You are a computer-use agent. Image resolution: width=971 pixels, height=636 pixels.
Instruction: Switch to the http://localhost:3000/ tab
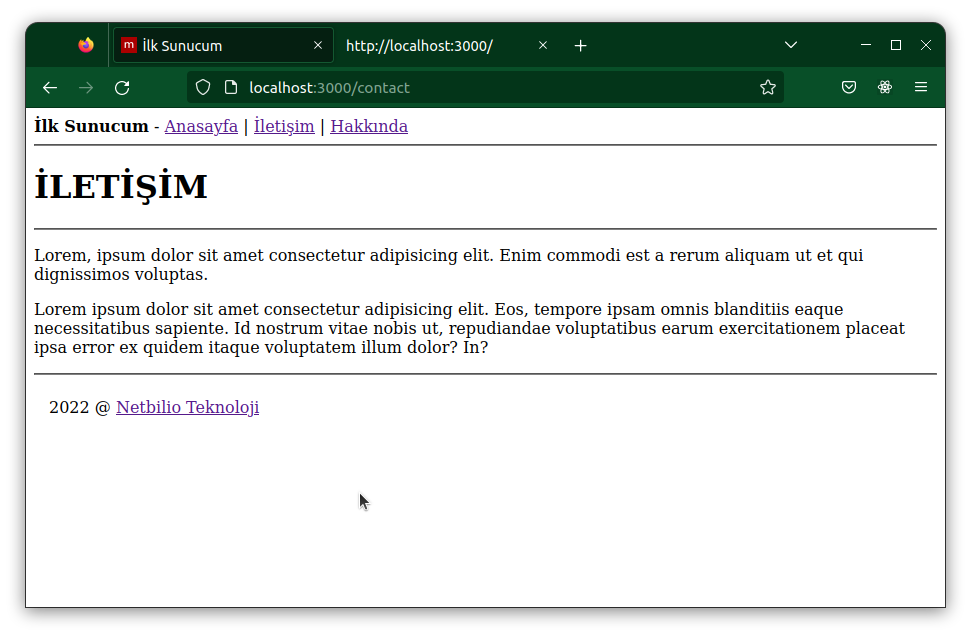[x=447, y=45]
